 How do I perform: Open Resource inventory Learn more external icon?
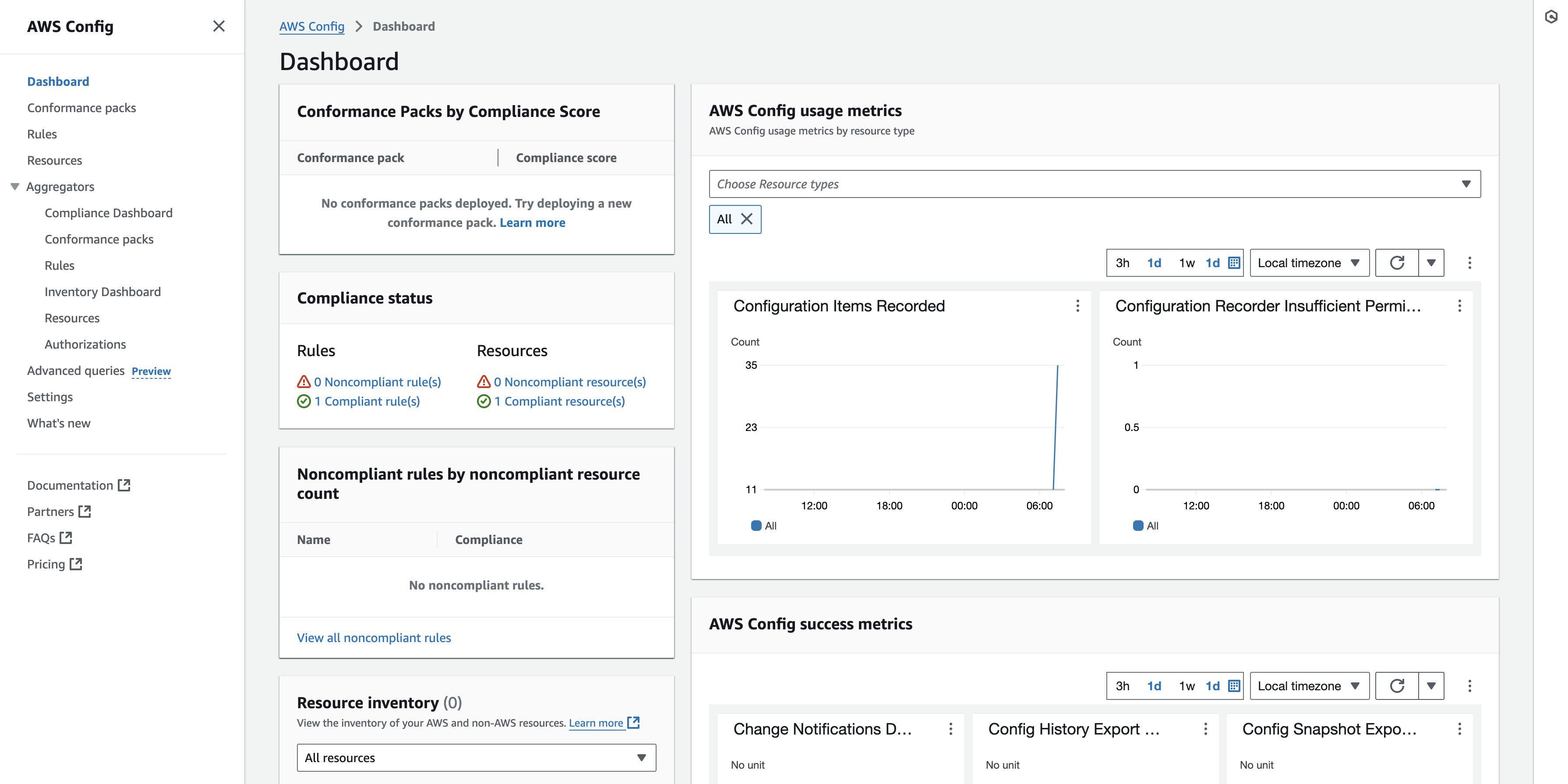pyautogui.click(x=634, y=723)
